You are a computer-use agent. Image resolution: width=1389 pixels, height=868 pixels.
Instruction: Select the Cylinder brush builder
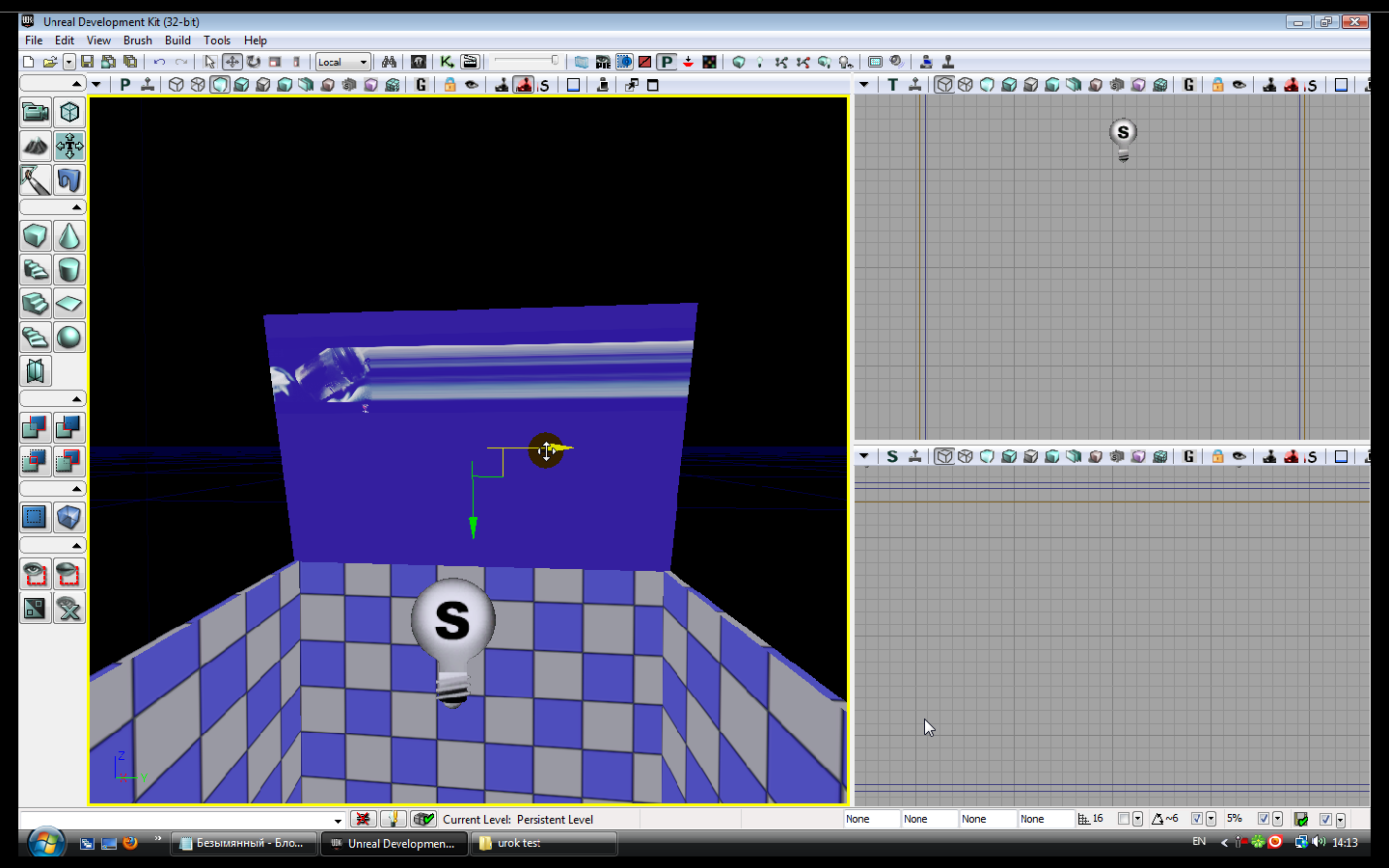click(69, 270)
